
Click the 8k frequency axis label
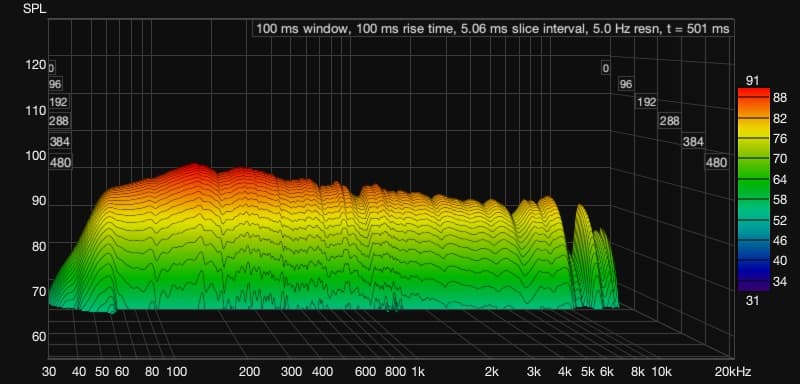pyautogui.click(x=638, y=371)
